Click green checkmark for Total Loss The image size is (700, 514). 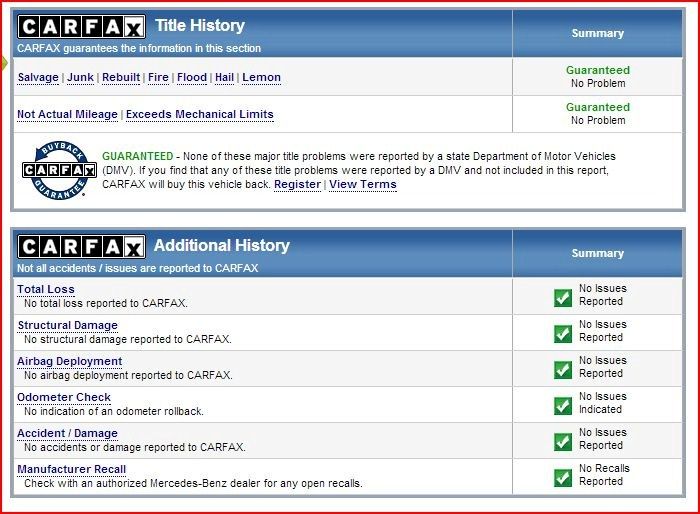click(562, 297)
